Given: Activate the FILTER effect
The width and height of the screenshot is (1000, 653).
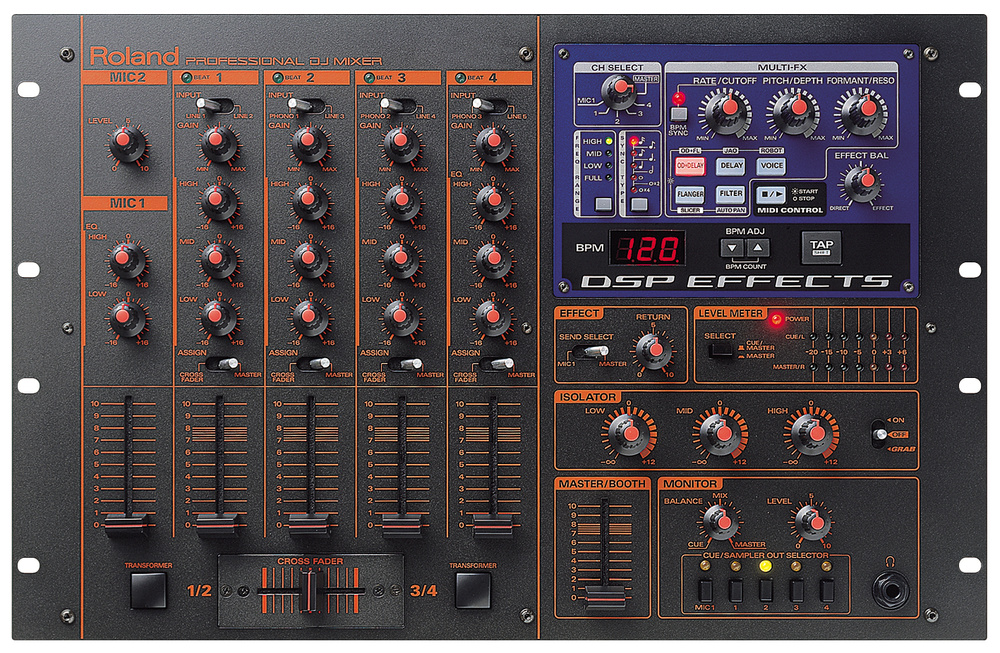Looking at the screenshot, I should tap(733, 194).
